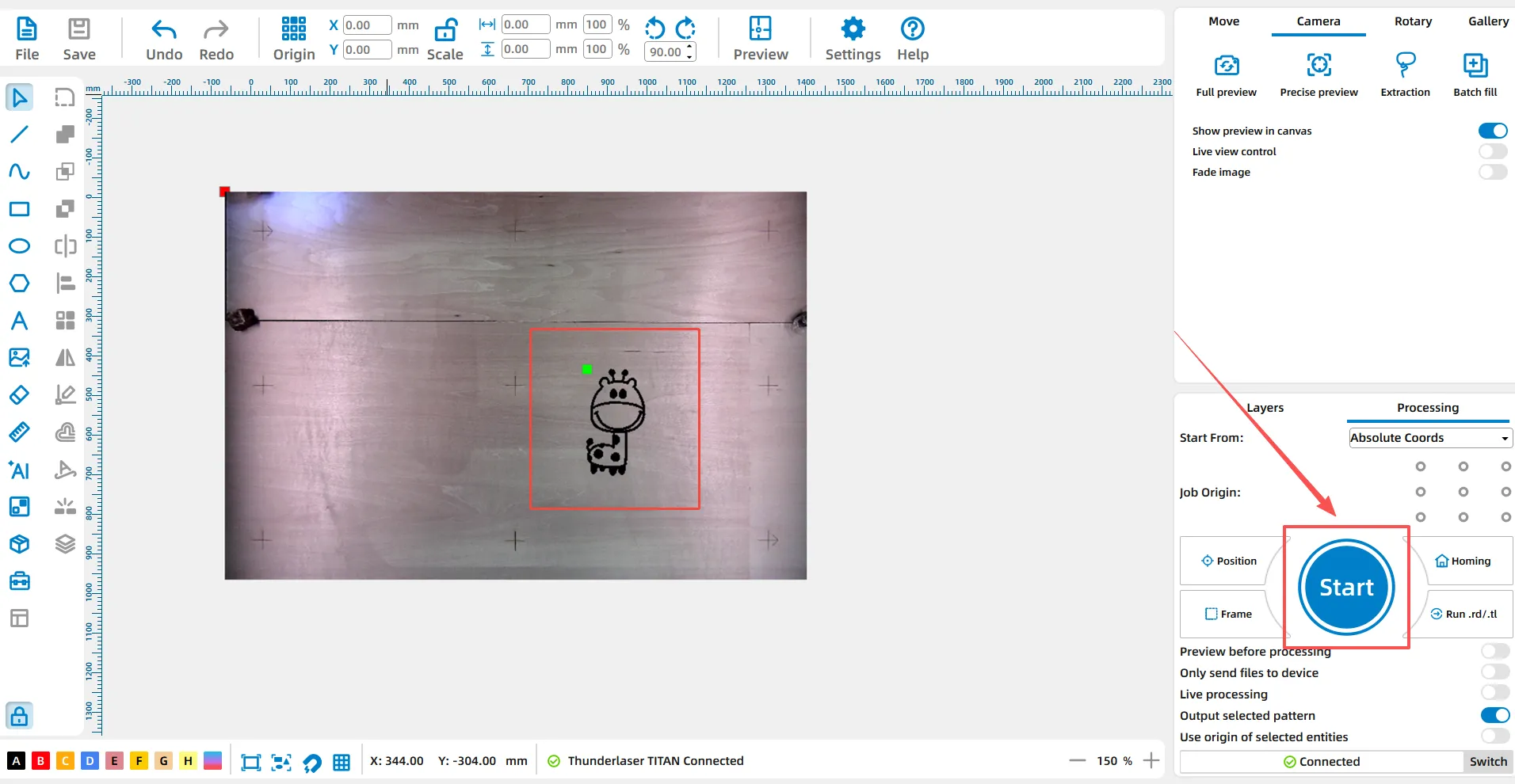The image size is (1515, 784).
Task: Click the Origin grid icon
Action: tap(293, 29)
